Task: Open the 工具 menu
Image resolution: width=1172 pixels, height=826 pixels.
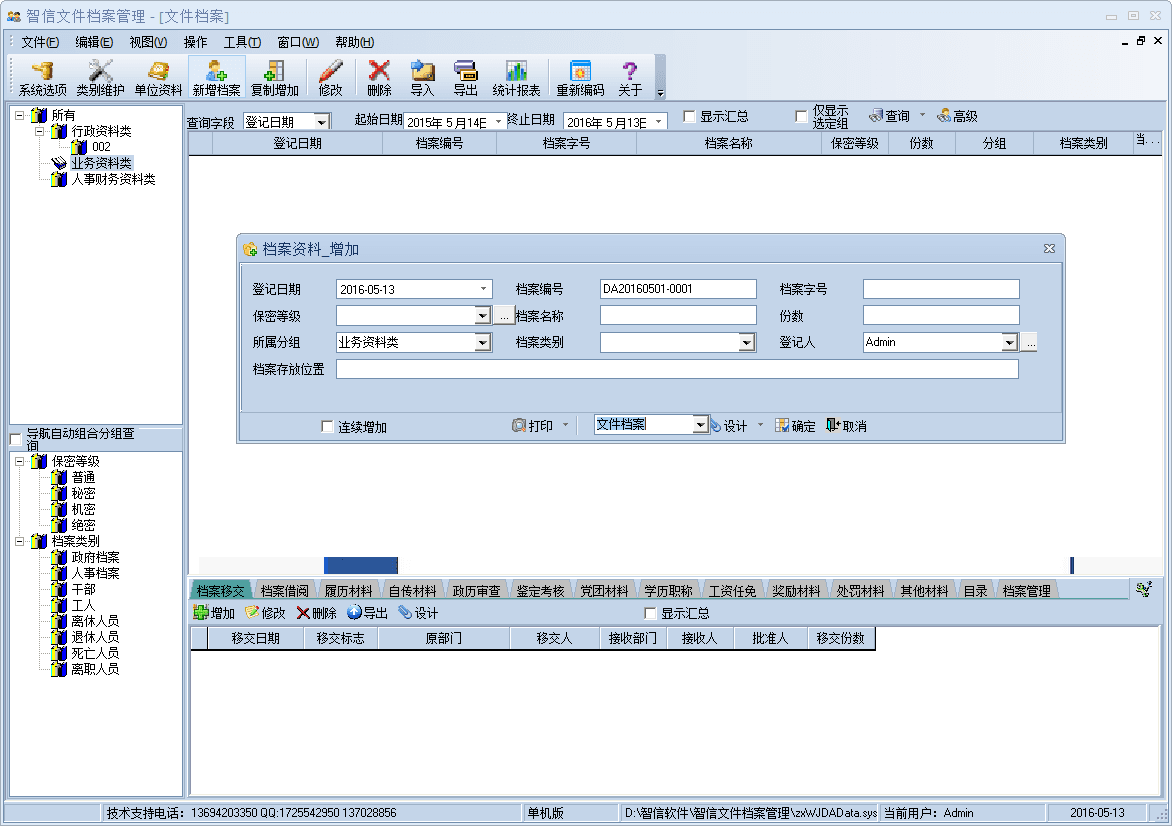Action: [x=241, y=42]
